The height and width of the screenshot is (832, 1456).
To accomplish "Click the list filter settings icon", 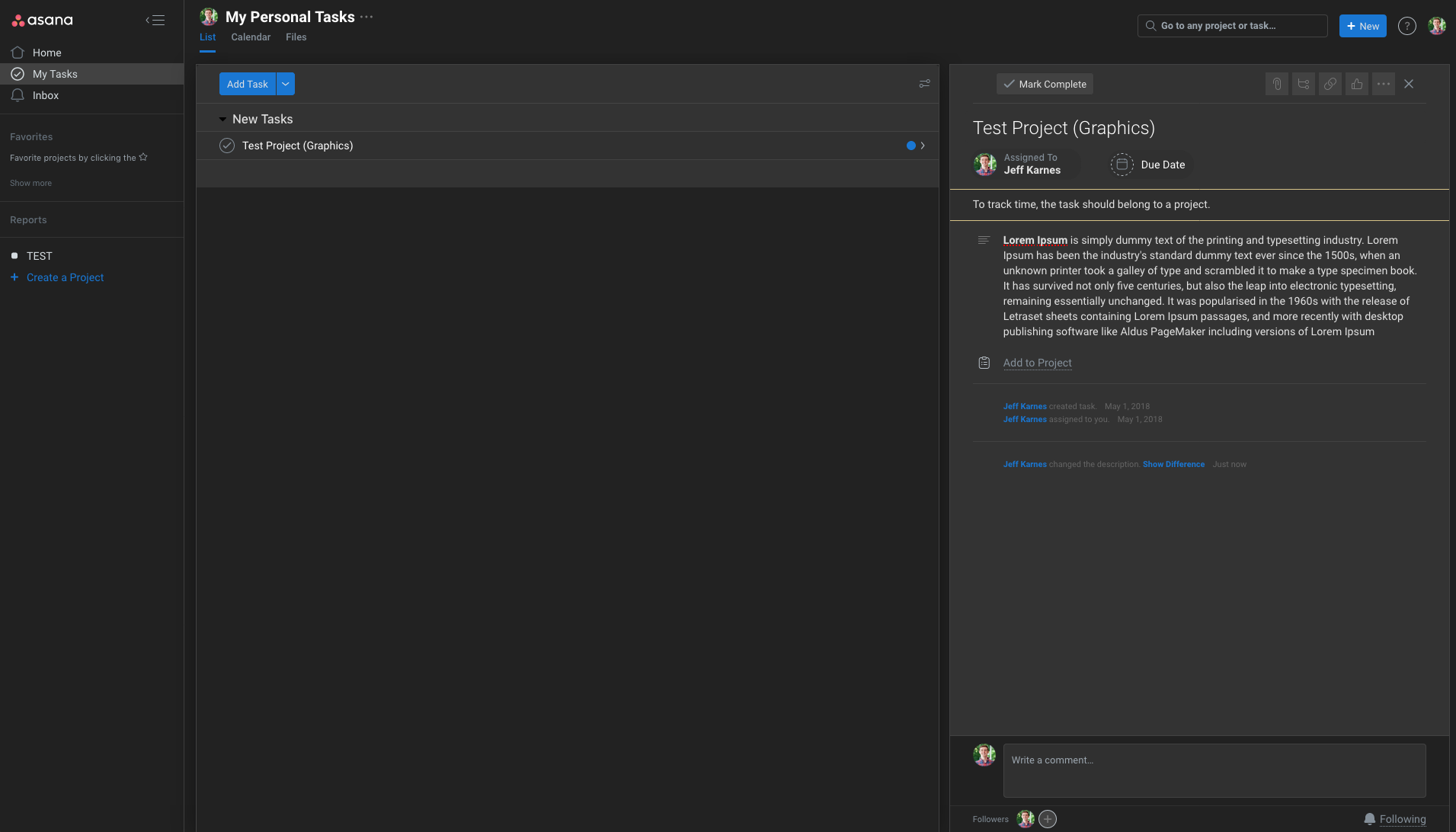I will coord(924,84).
